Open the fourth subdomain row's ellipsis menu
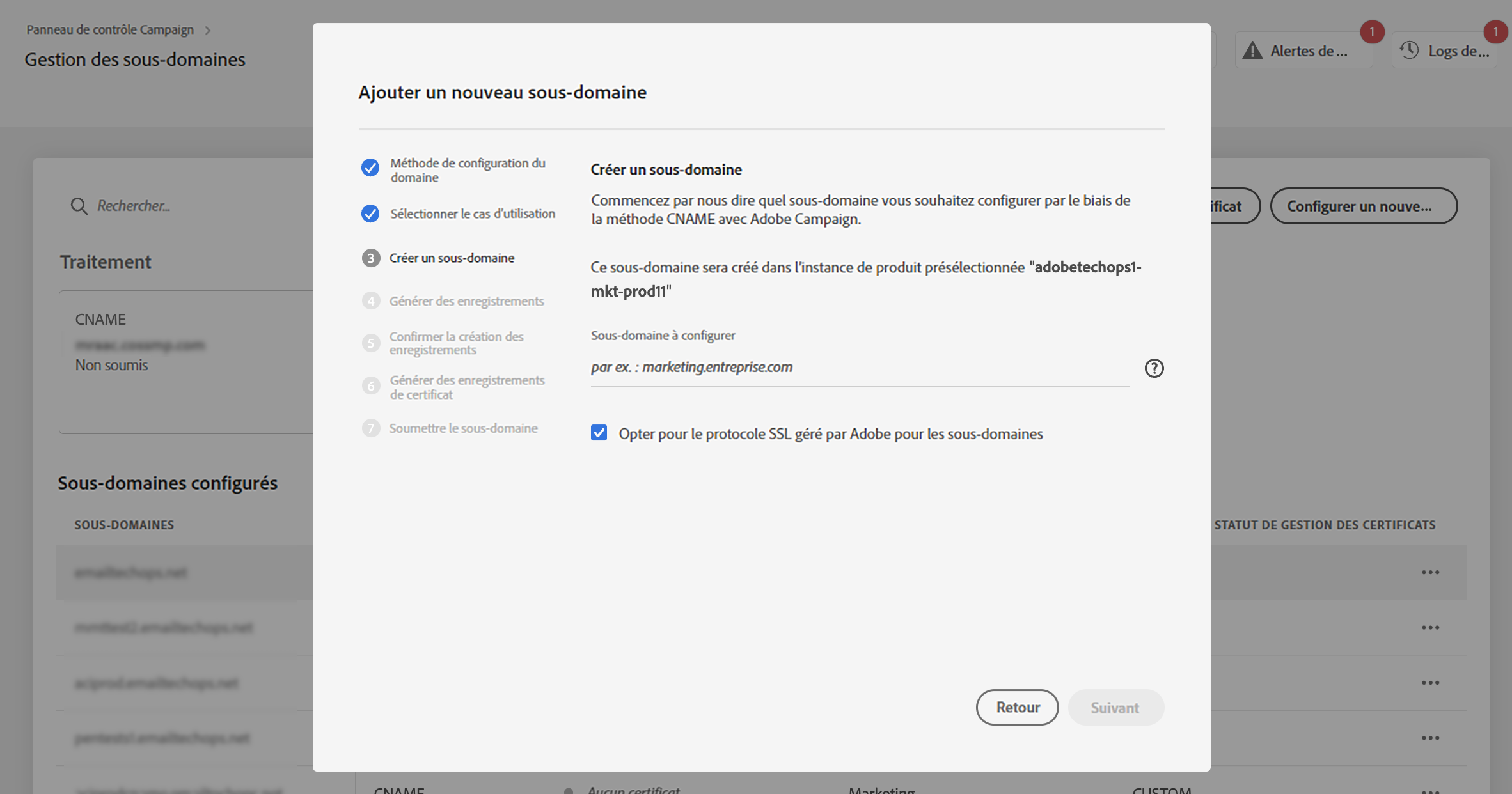1512x794 pixels. tap(1430, 738)
